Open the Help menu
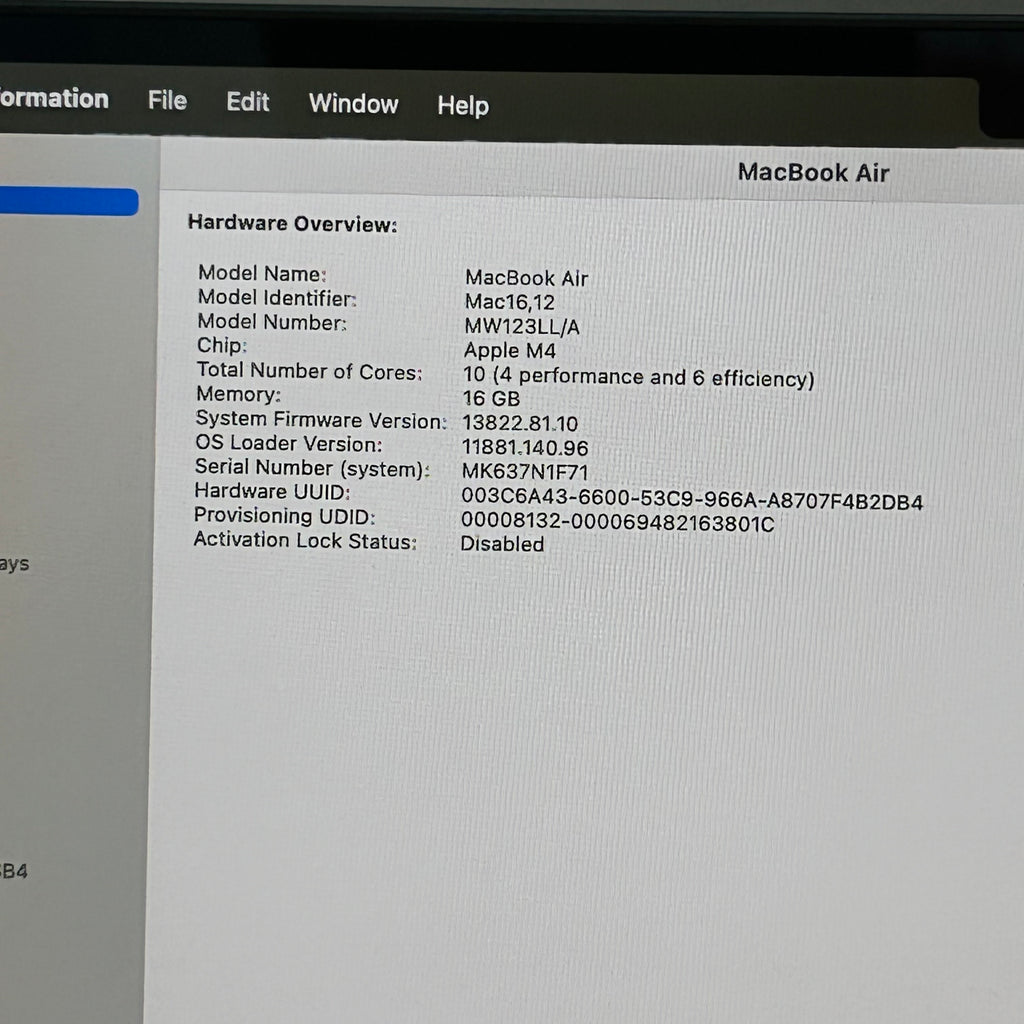Viewport: 1024px width, 1024px height. 462,105
